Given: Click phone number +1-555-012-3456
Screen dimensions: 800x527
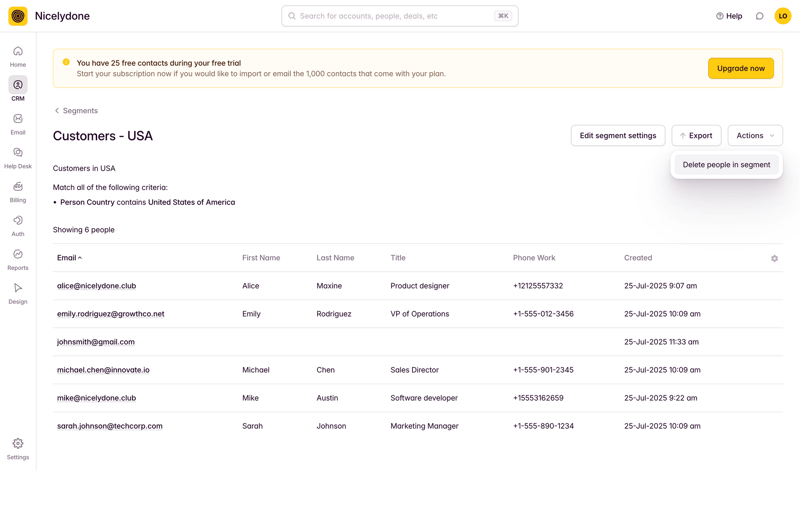Looking at the screenshot, I should pyautogui.click(x=543, y=314).
